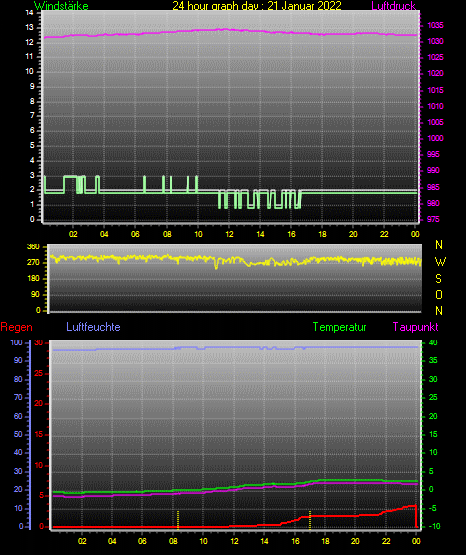
Task: Click the 1010 pressure axis value
Action: (436, 106)
